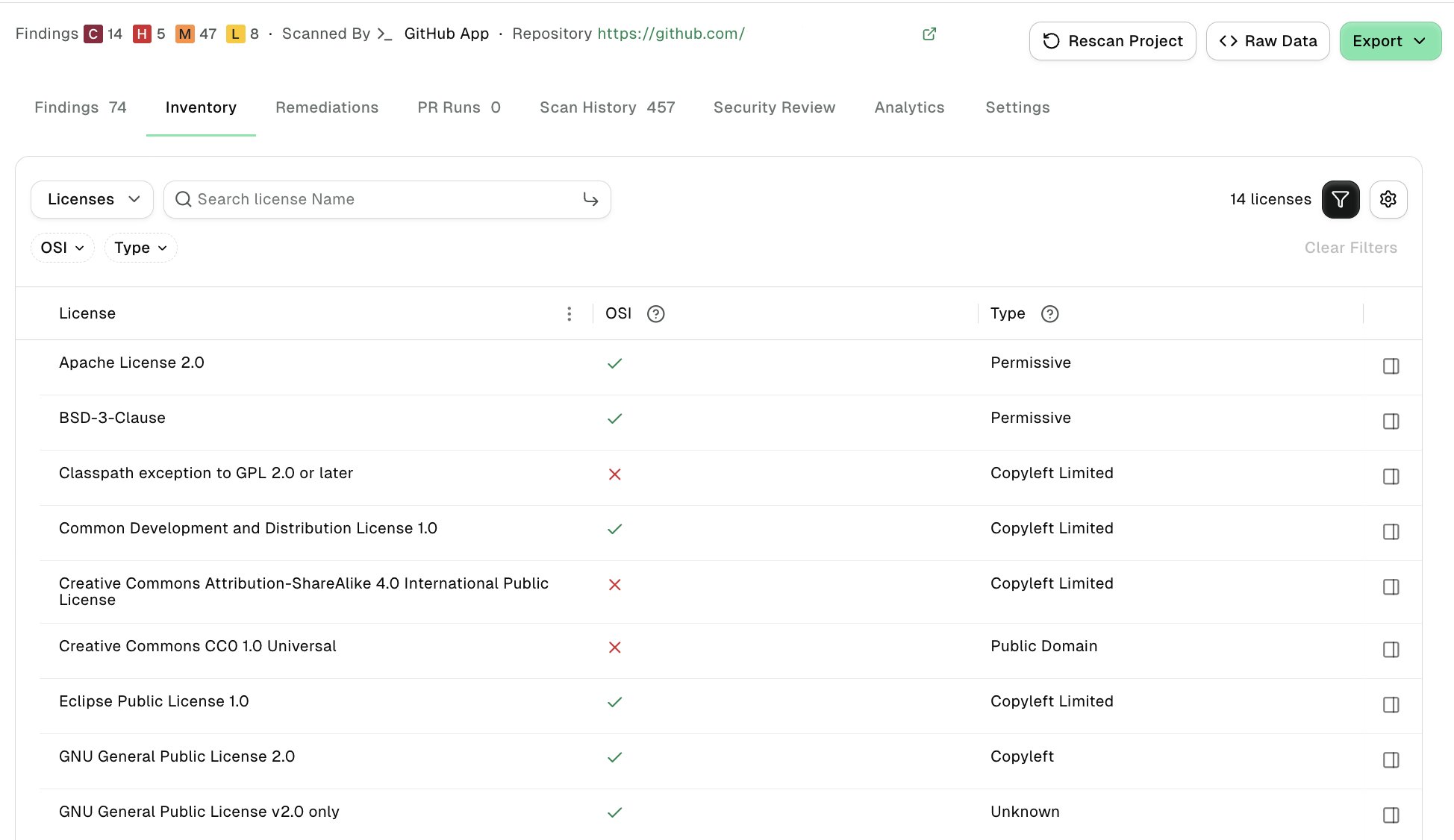The image size is (1454, 840).
Task: Click the Raw Data button
Action: coord(1267,41)
